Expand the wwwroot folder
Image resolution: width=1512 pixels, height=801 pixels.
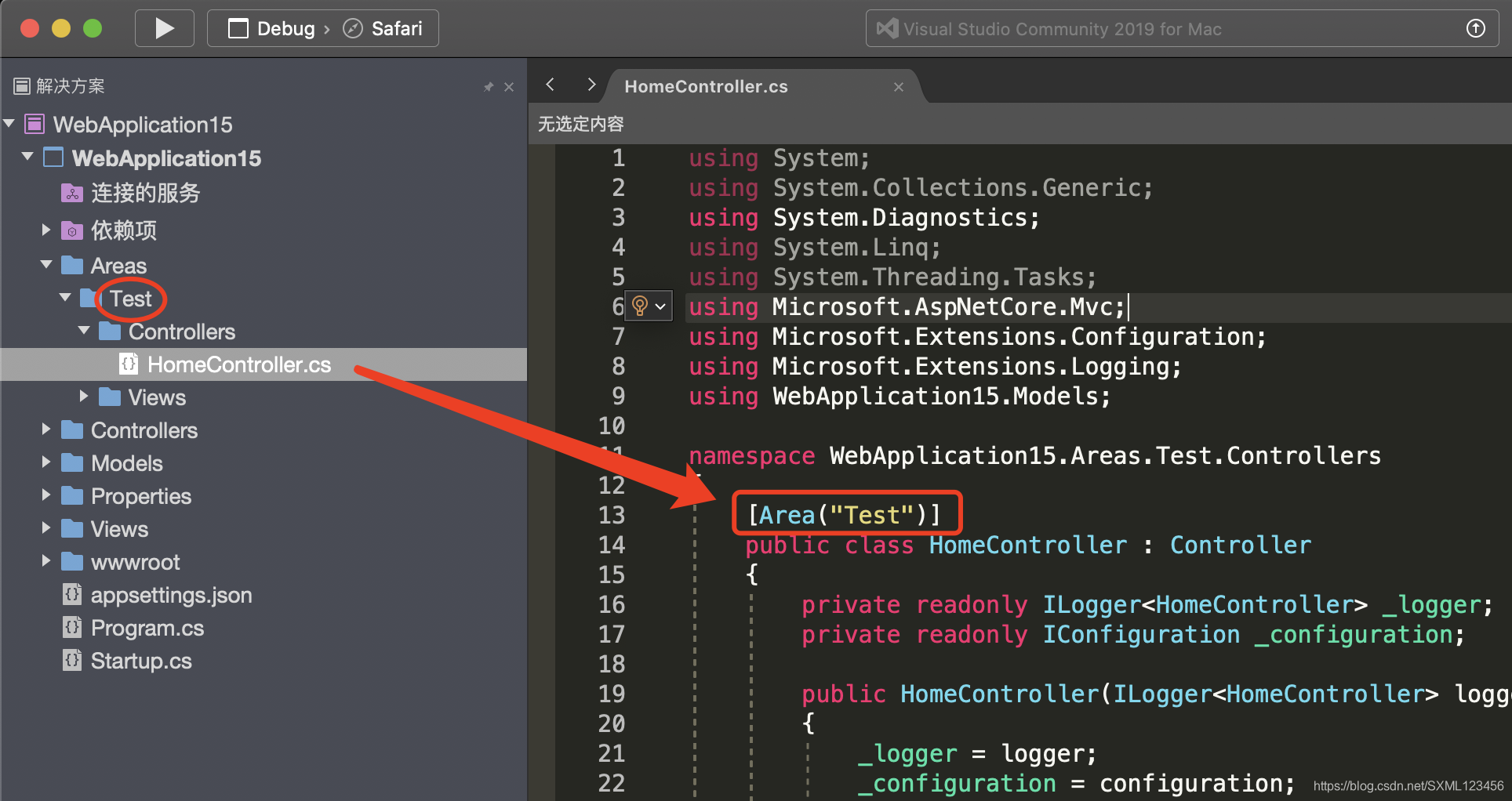tap(46, 561)
